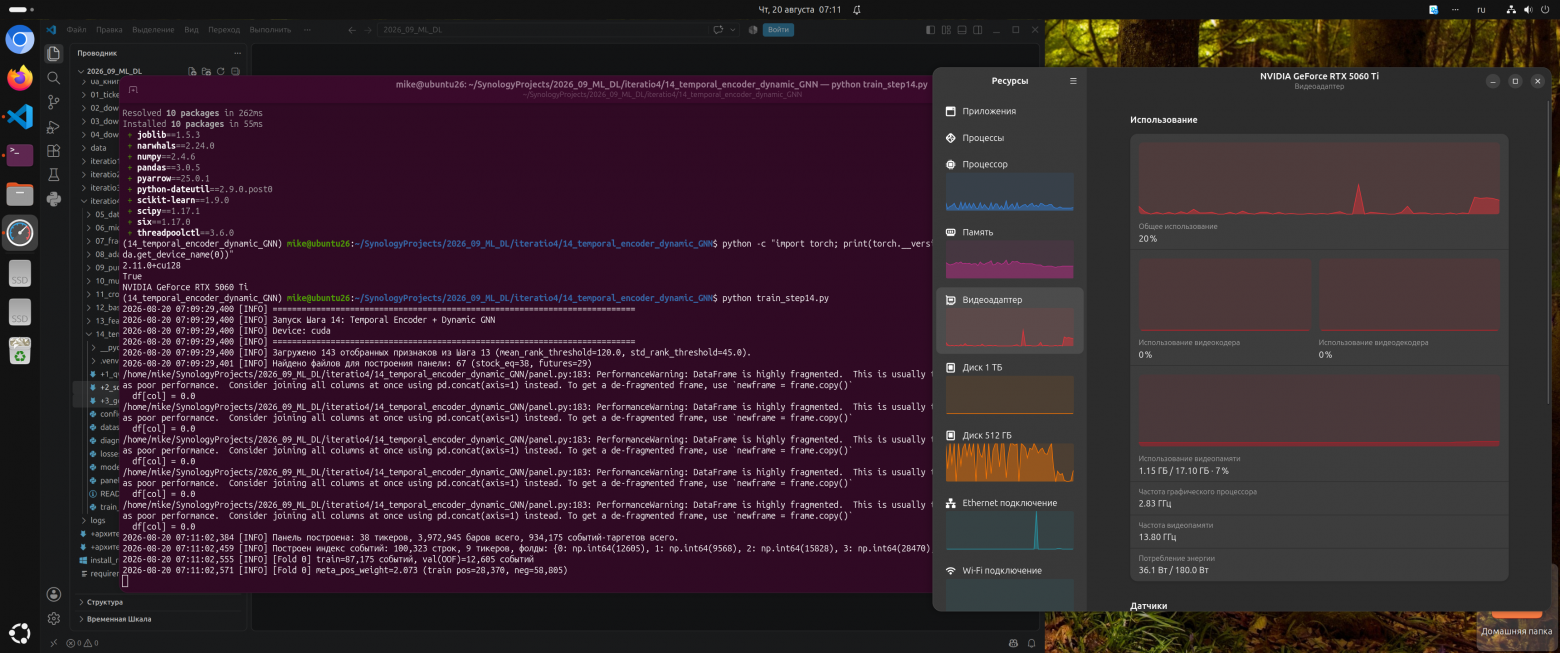Screen dimensions: 1560x653
Task: Open Правка menu in VS Code
Action: [110, 30]
